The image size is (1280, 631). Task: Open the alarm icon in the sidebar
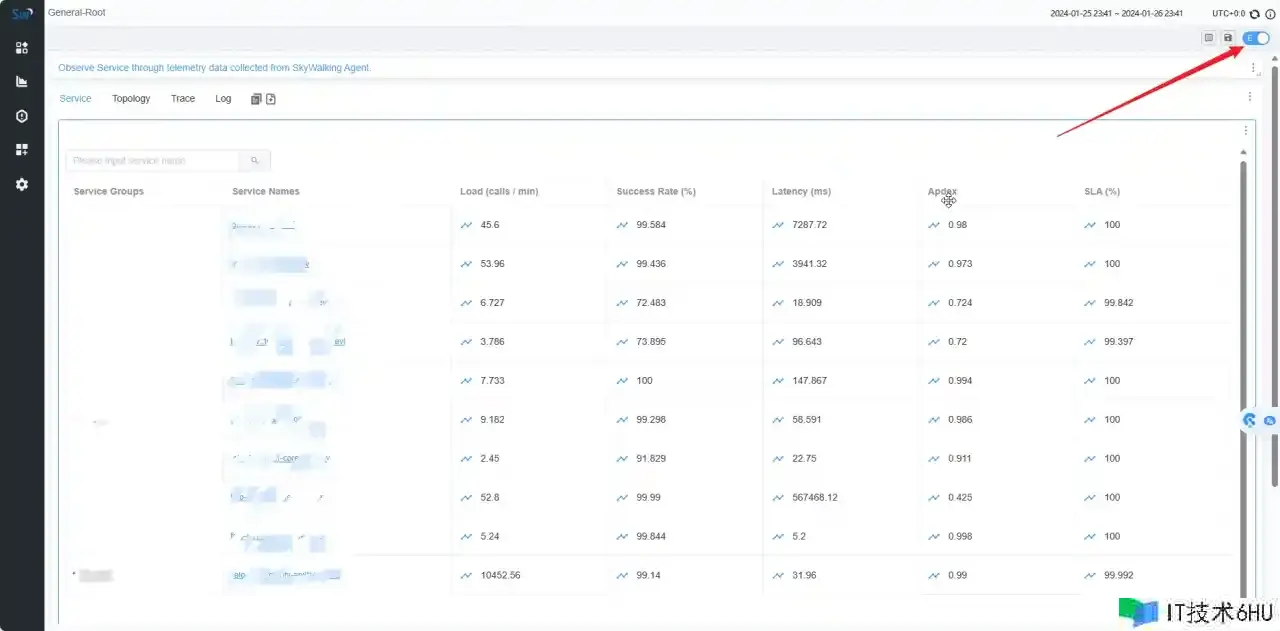click(x=22, y=116)
